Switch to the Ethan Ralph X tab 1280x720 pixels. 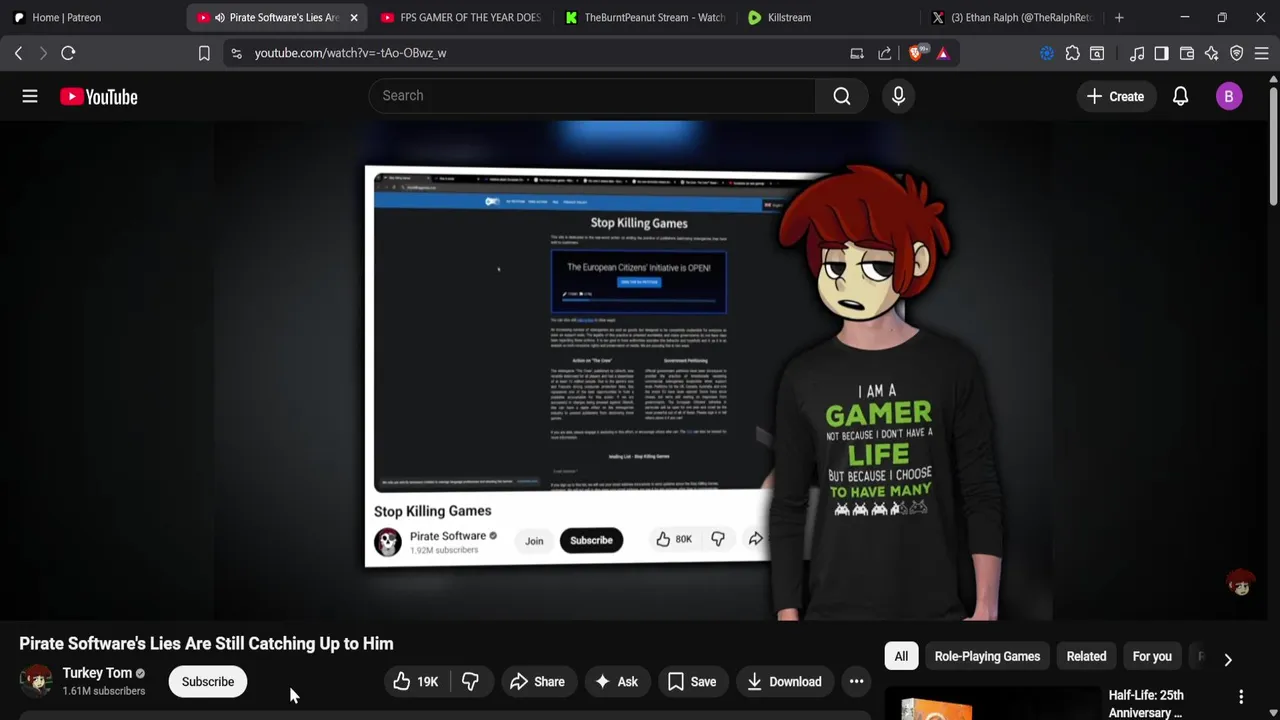pyautogui.click(x=1012, y=17)
